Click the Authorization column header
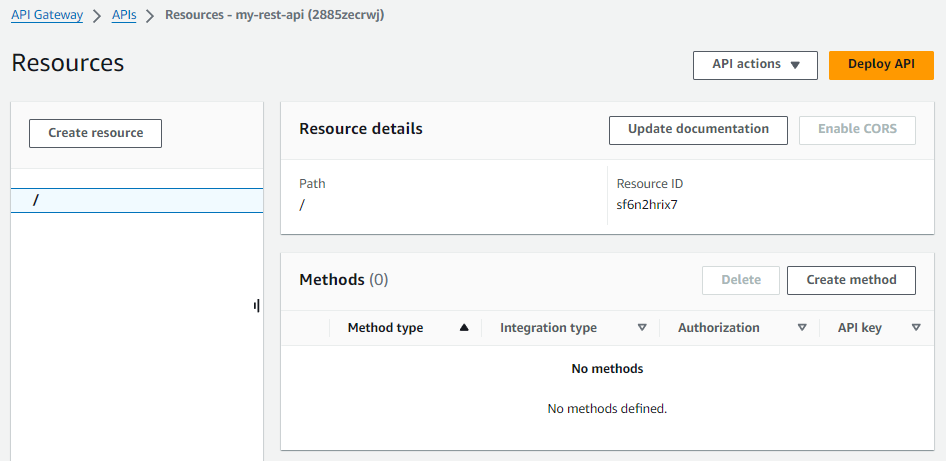This screenshot has height=461, width=946. coord(719,328)
